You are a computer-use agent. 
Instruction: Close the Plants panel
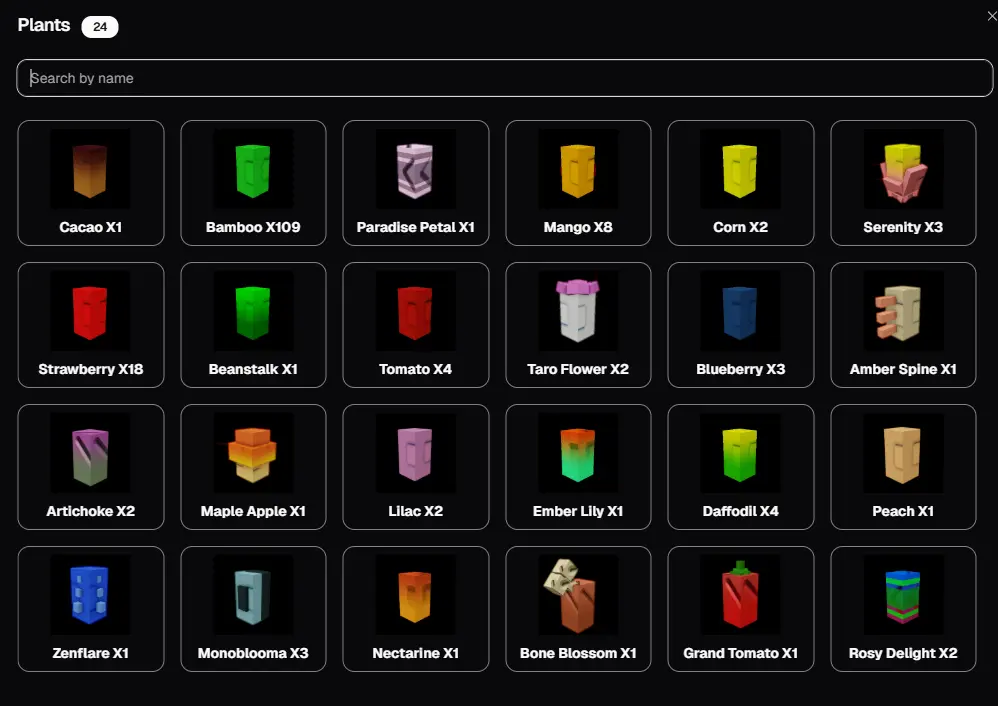click(992, 17)
